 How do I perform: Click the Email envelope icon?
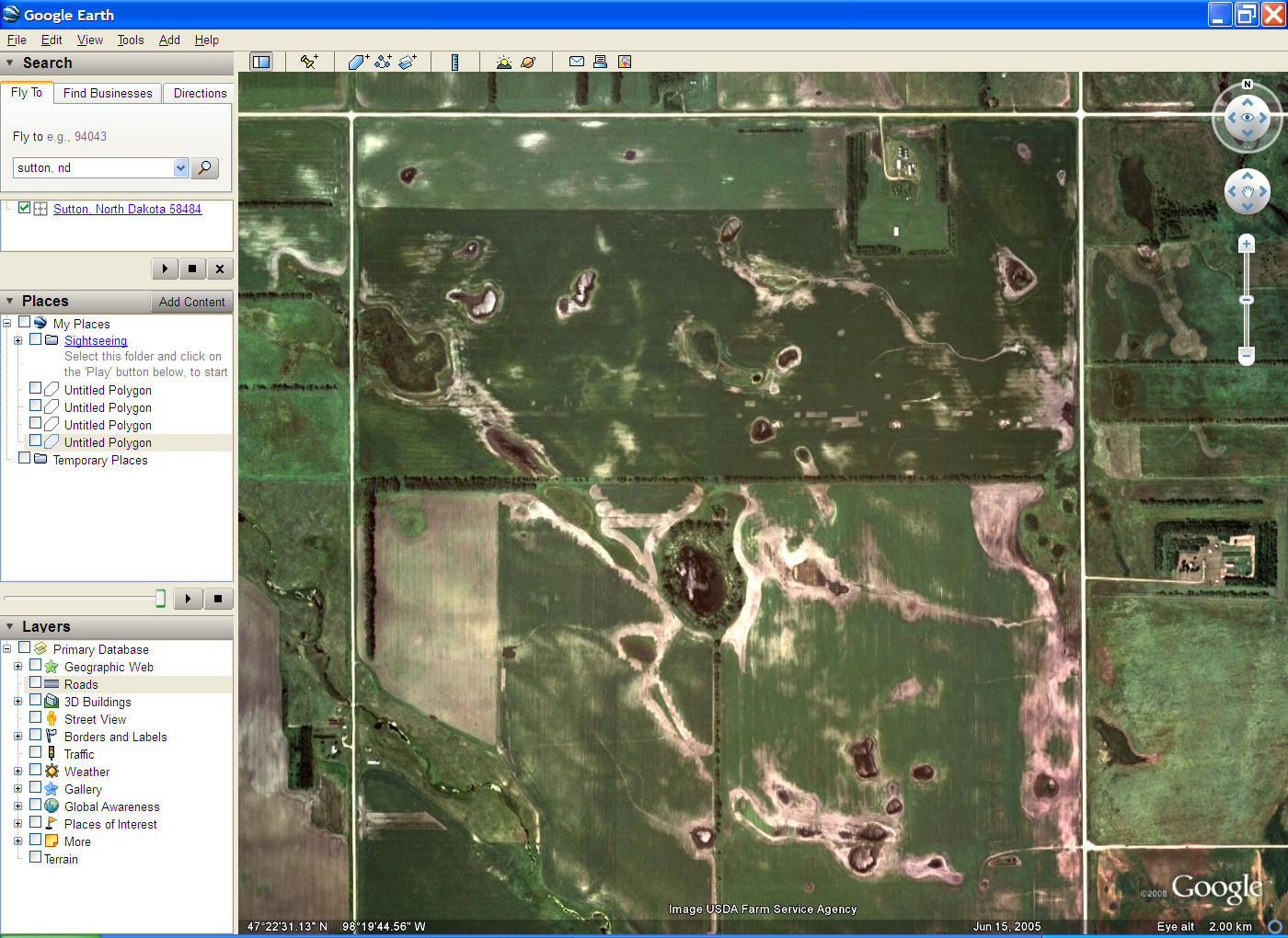[577, 62]
